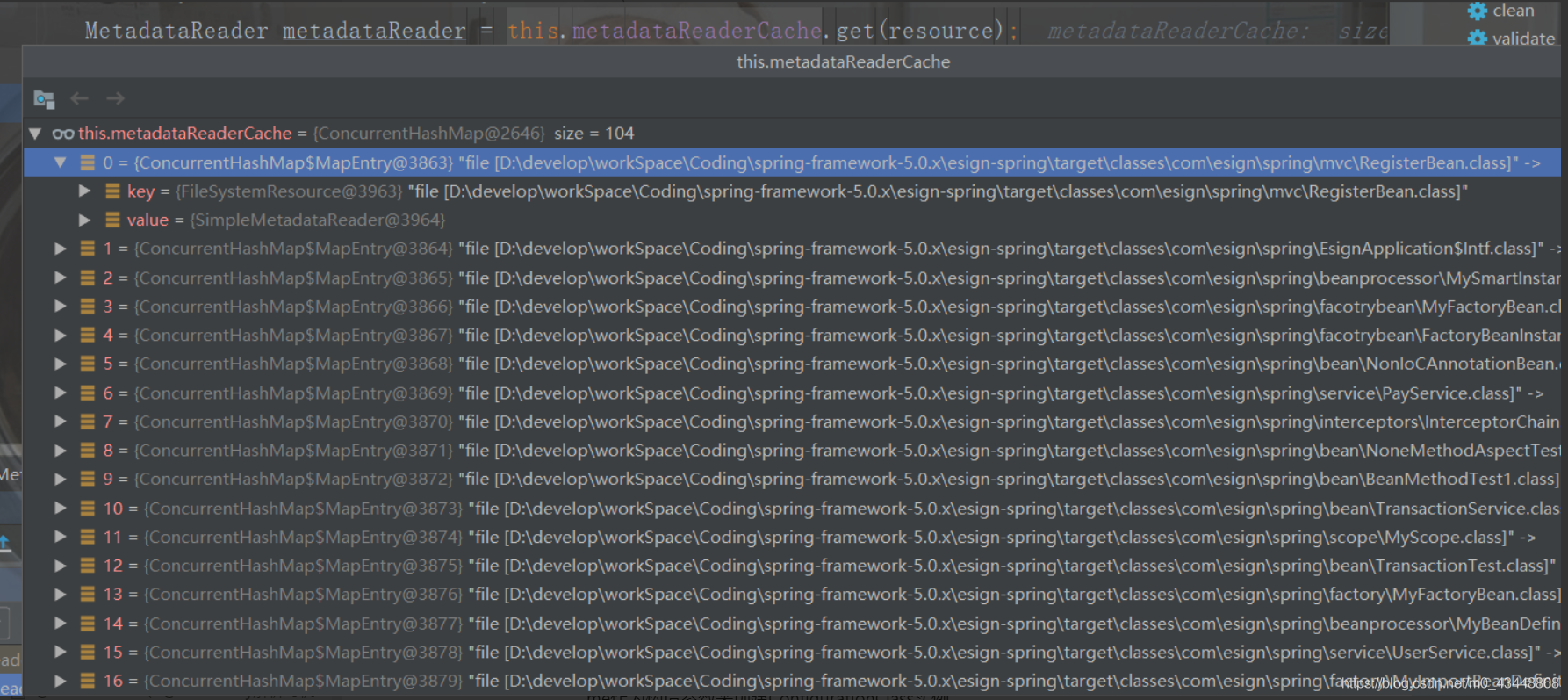The height and width of the screenshot is (700, 1568).
Task: Click 'size = 104' text on root row
Action: coord(593,134)
